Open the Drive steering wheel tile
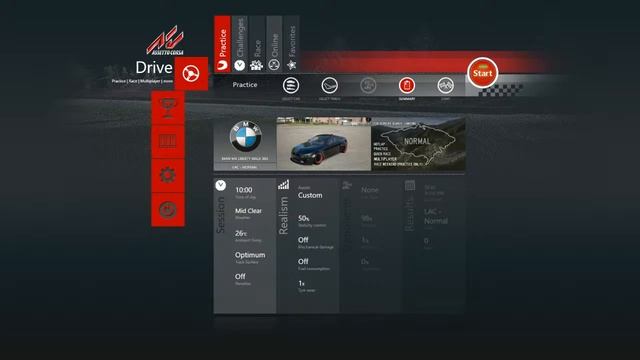Screen dimensions: 640x360 click(x=191, y=74)
